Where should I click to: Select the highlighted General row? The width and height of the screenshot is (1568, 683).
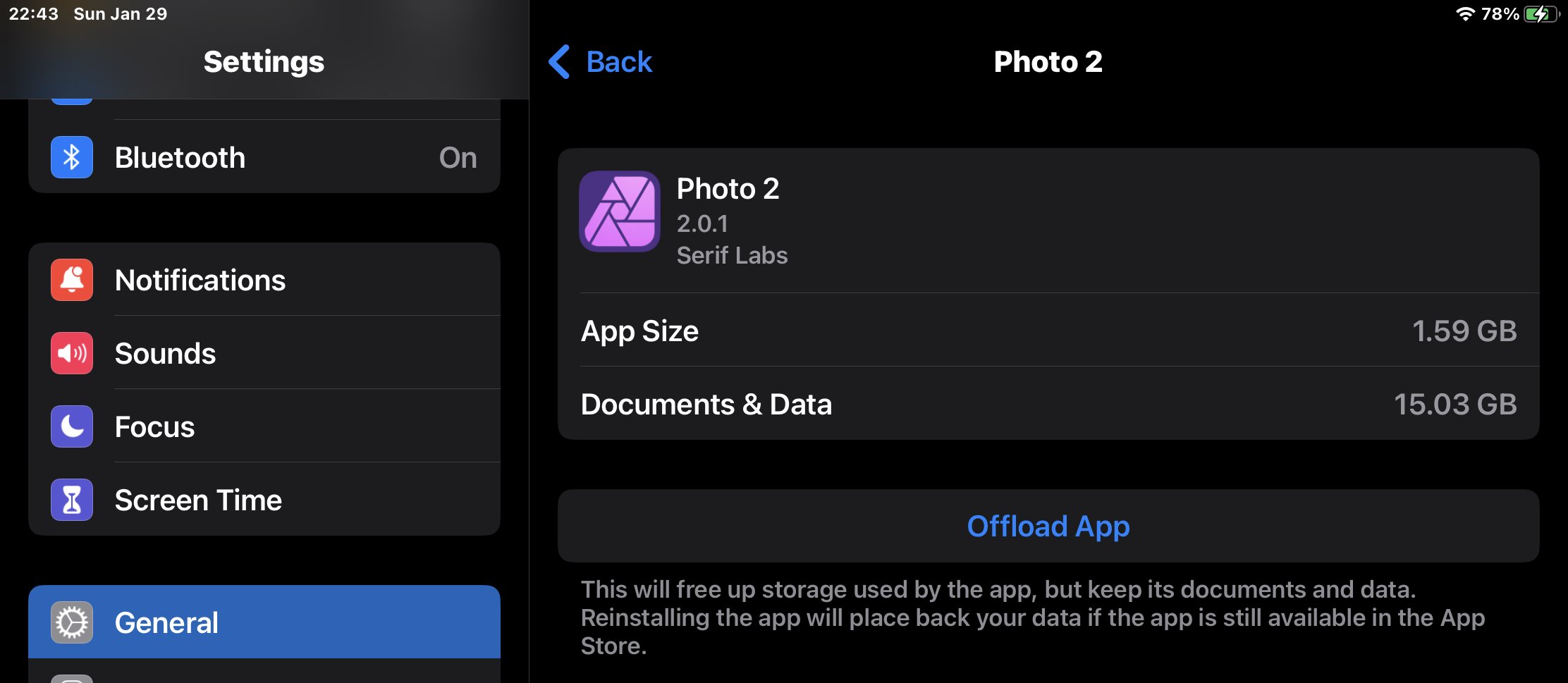[x=264, y=622]
